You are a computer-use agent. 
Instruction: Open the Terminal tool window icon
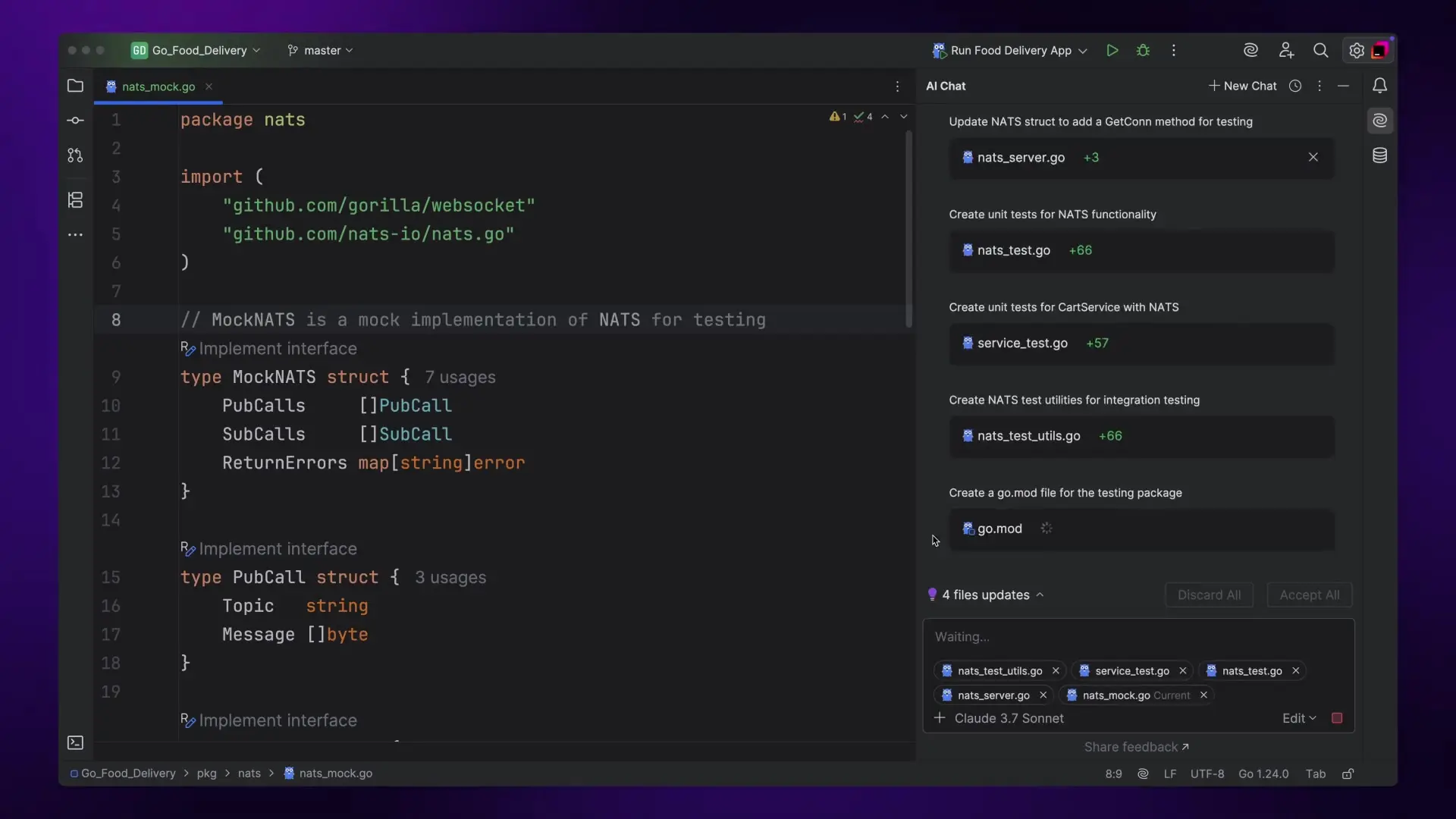[x=75, y=742]
